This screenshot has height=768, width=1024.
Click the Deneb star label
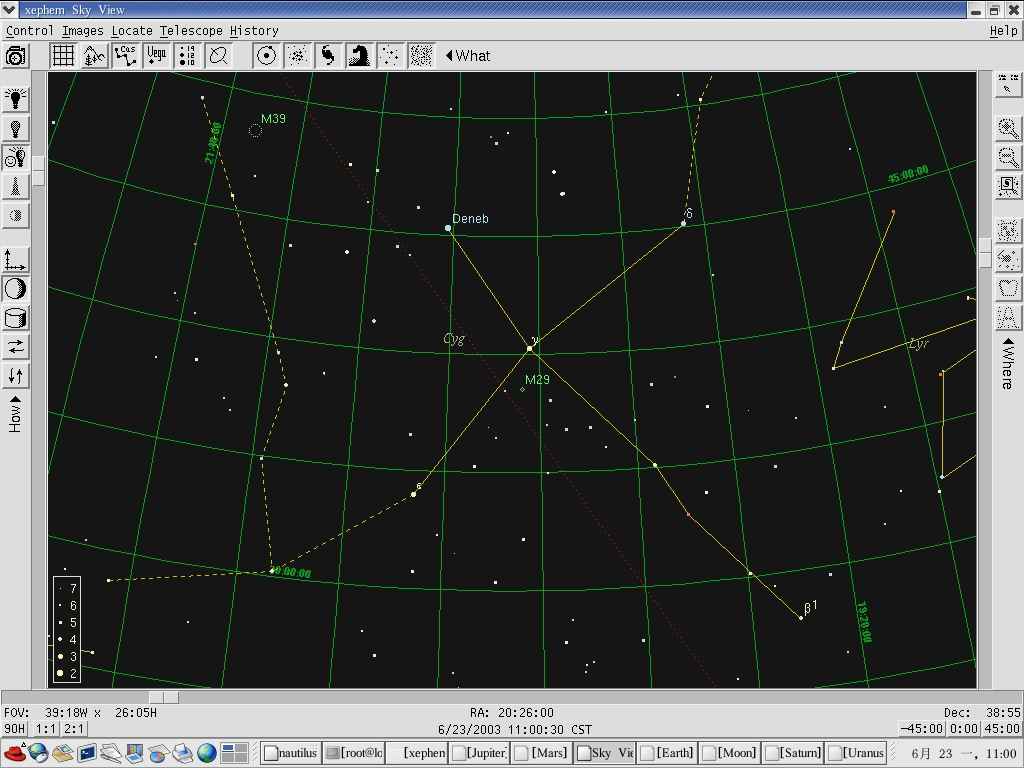(x=470, y=219)
